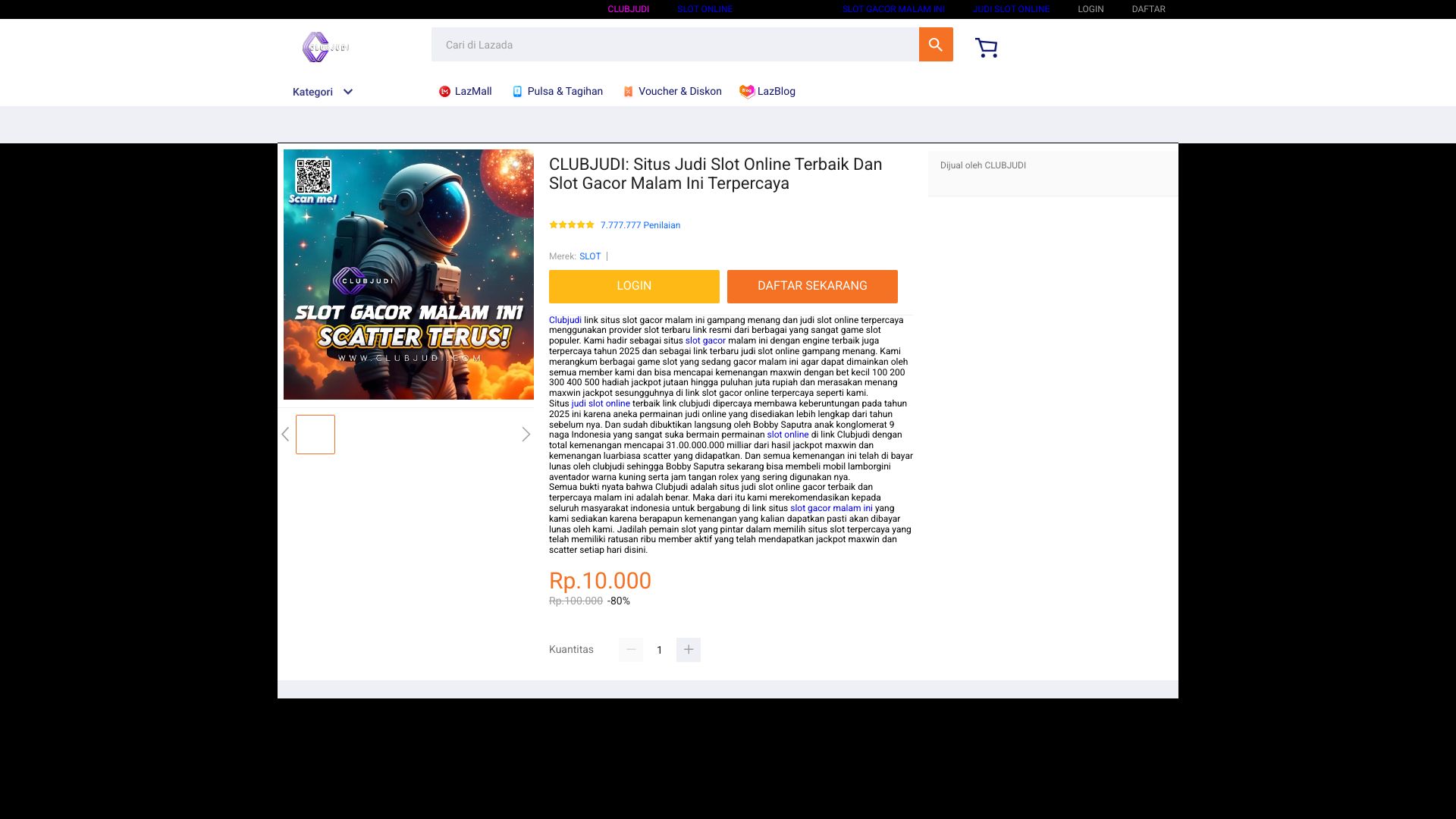This screenshot has height=819, width=1456.
Task: Click the strikethrough Rp.100.000 original price
Action: click(x=576, y=601)
